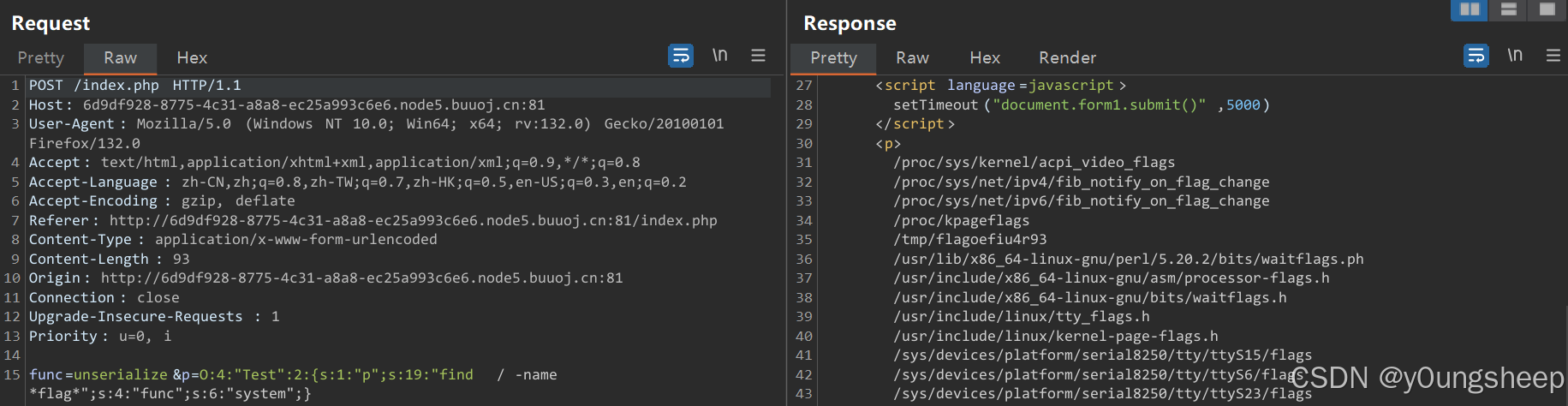Click the closing </script> tag line

point(915,124)
